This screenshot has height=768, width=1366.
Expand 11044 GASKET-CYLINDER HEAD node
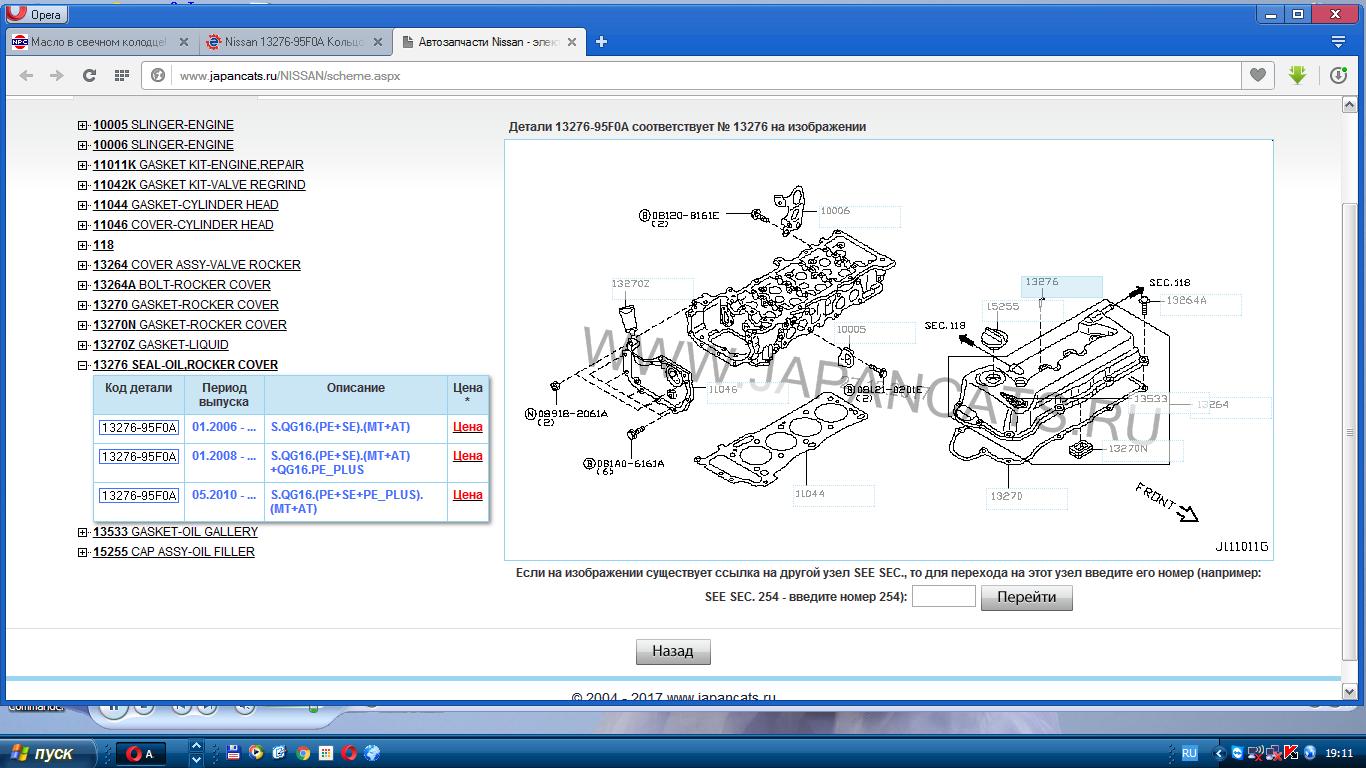[83, 205]
